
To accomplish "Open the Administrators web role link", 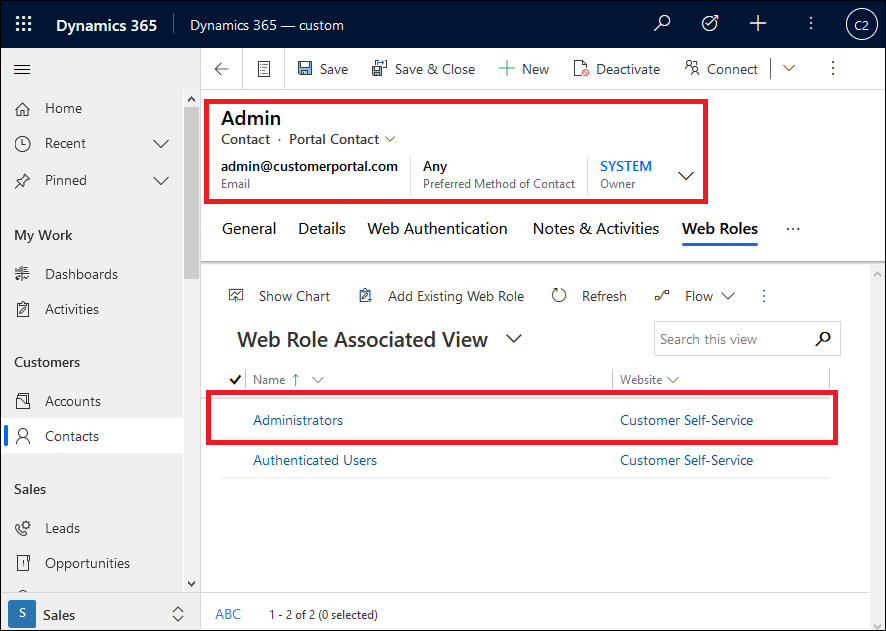I will point(298,420).
